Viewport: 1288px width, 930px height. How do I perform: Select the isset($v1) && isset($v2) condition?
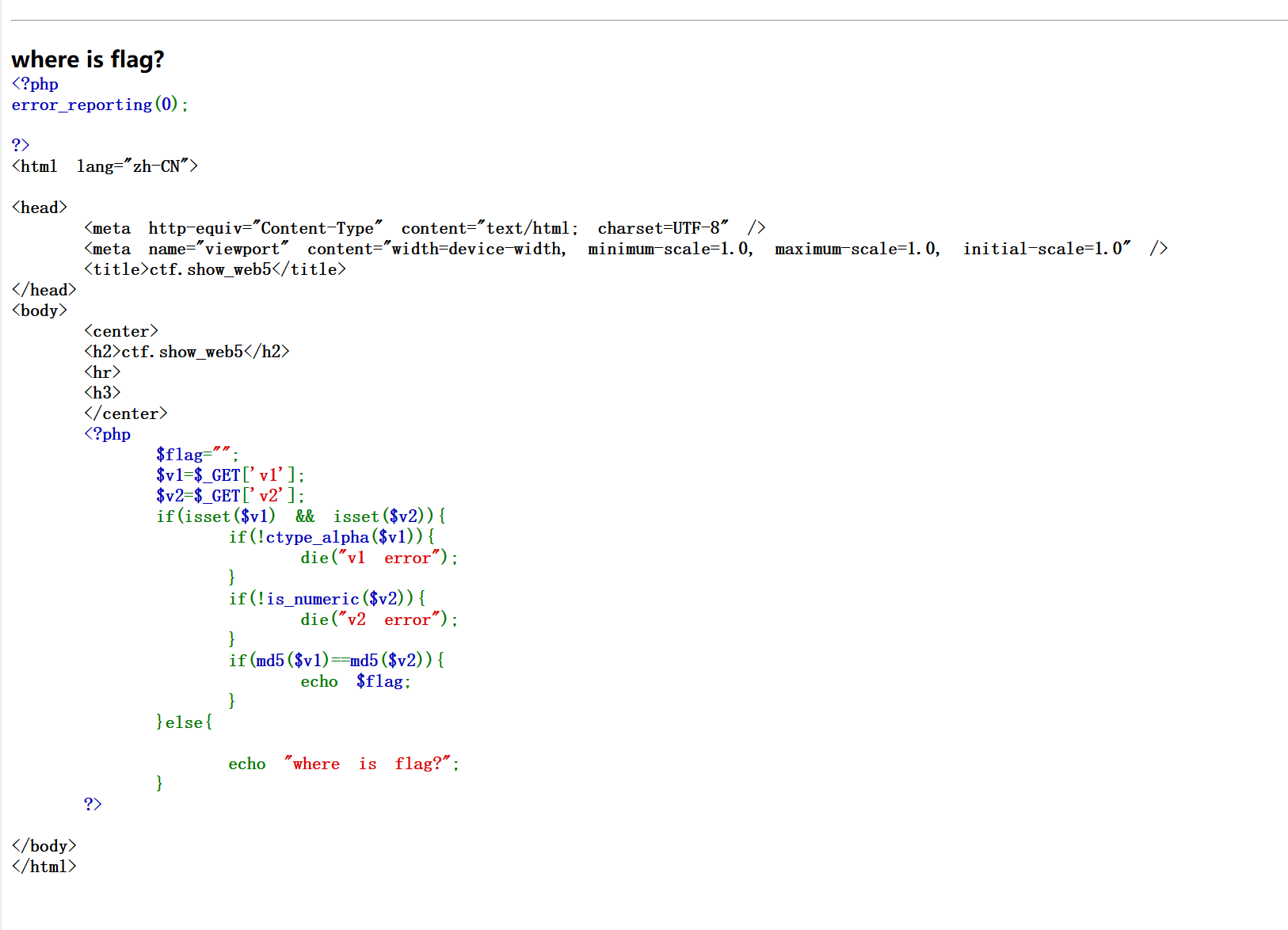coord(299,516)
